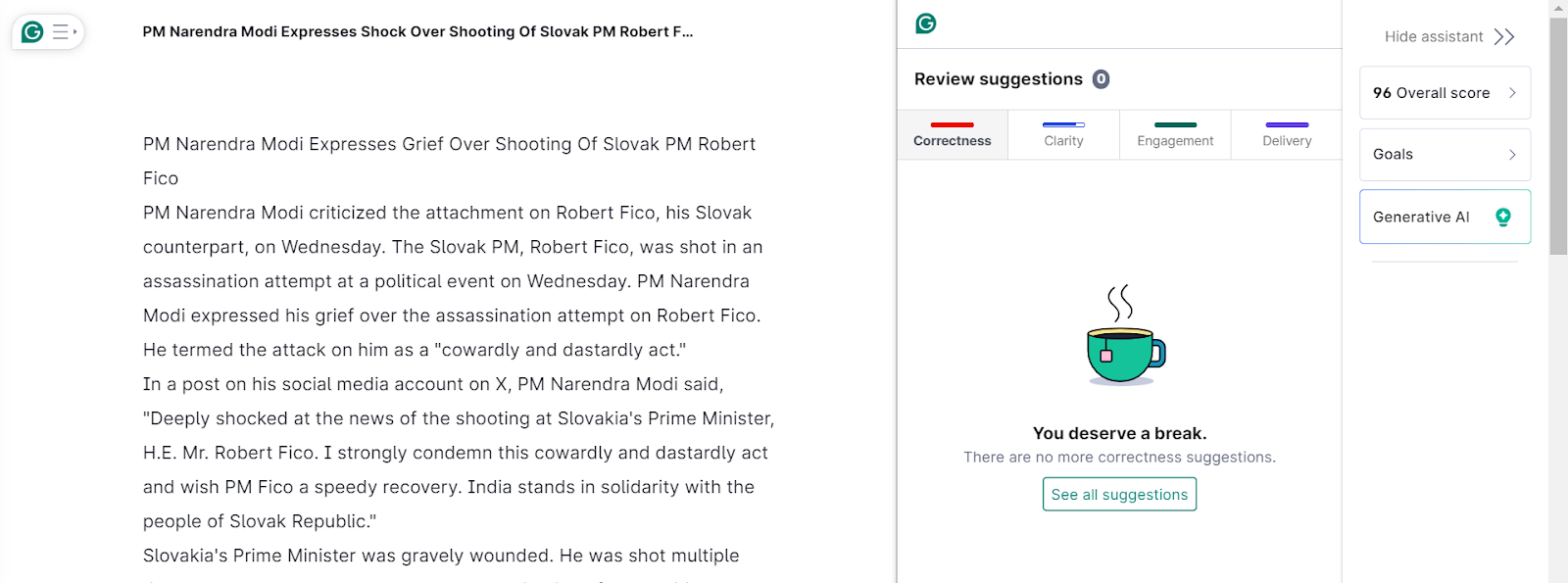Image resolution: width=1568 pixels, height=583 pixels.
Task: Switch to the Correctness tab
Action: click(953, 135)
